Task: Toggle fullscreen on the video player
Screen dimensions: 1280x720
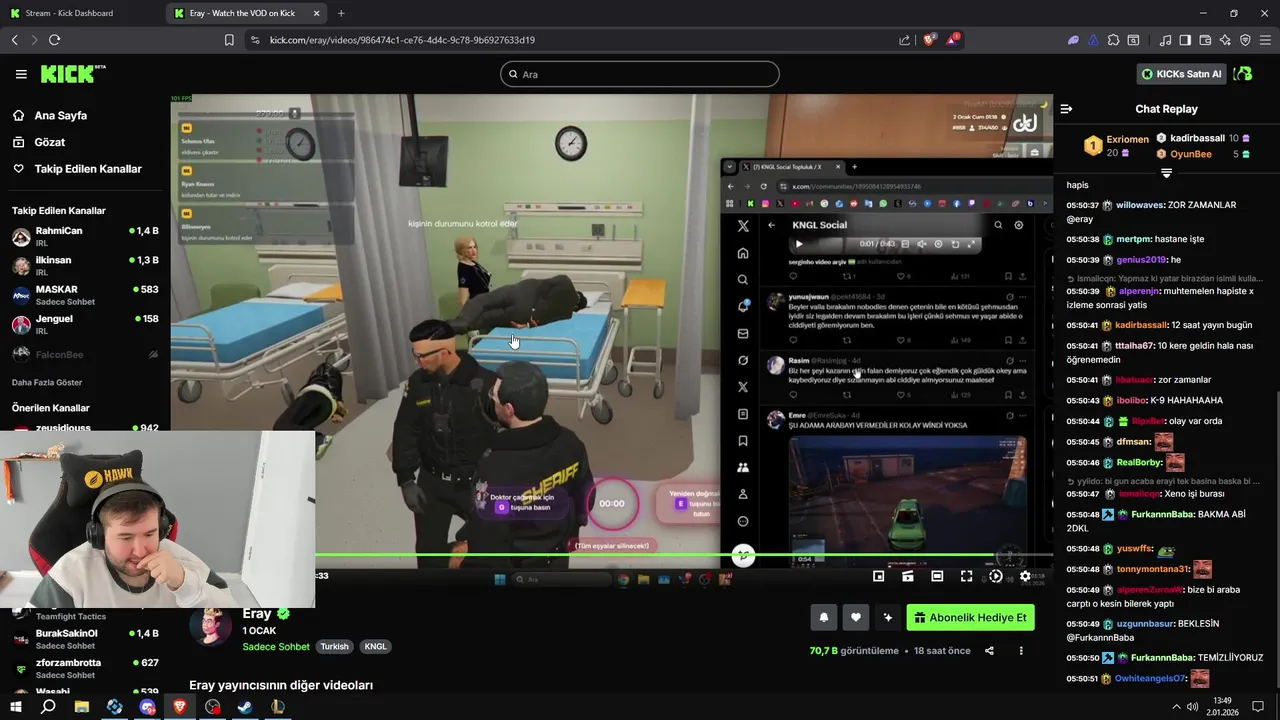Action: [x=966, y=576]
